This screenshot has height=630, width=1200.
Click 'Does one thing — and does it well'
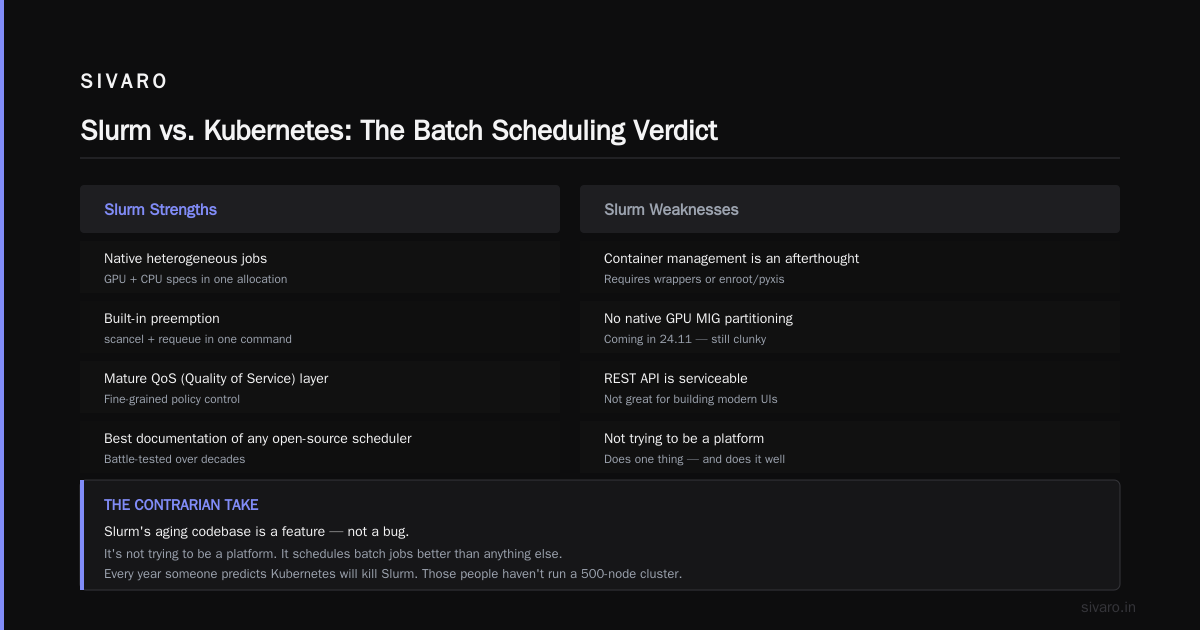coord(695,459)
